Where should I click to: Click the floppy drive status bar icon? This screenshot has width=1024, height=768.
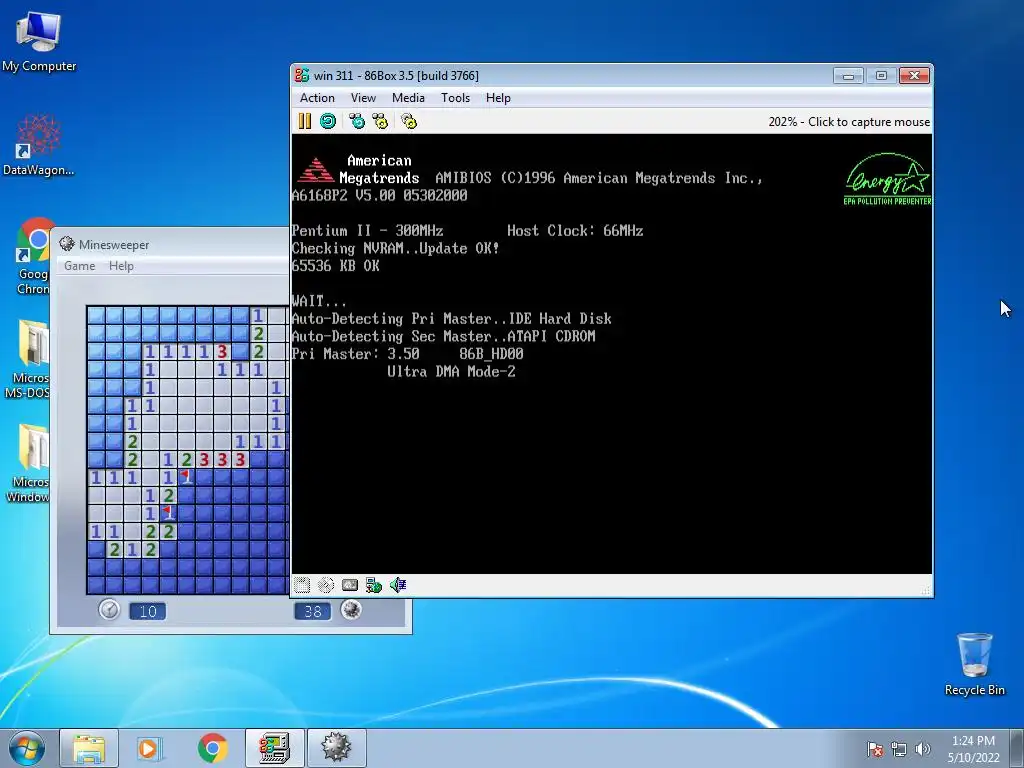[x=302, y=585]
